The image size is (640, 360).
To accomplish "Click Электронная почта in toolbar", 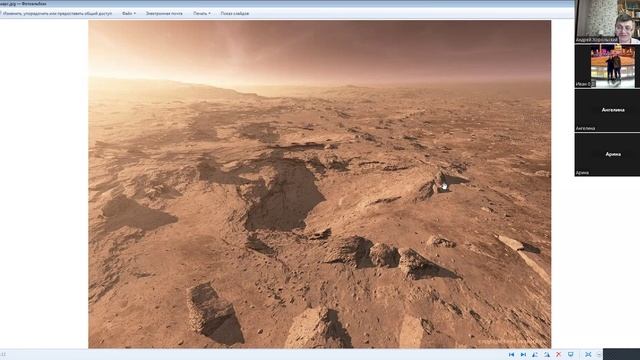I will [x=164, y=13].
